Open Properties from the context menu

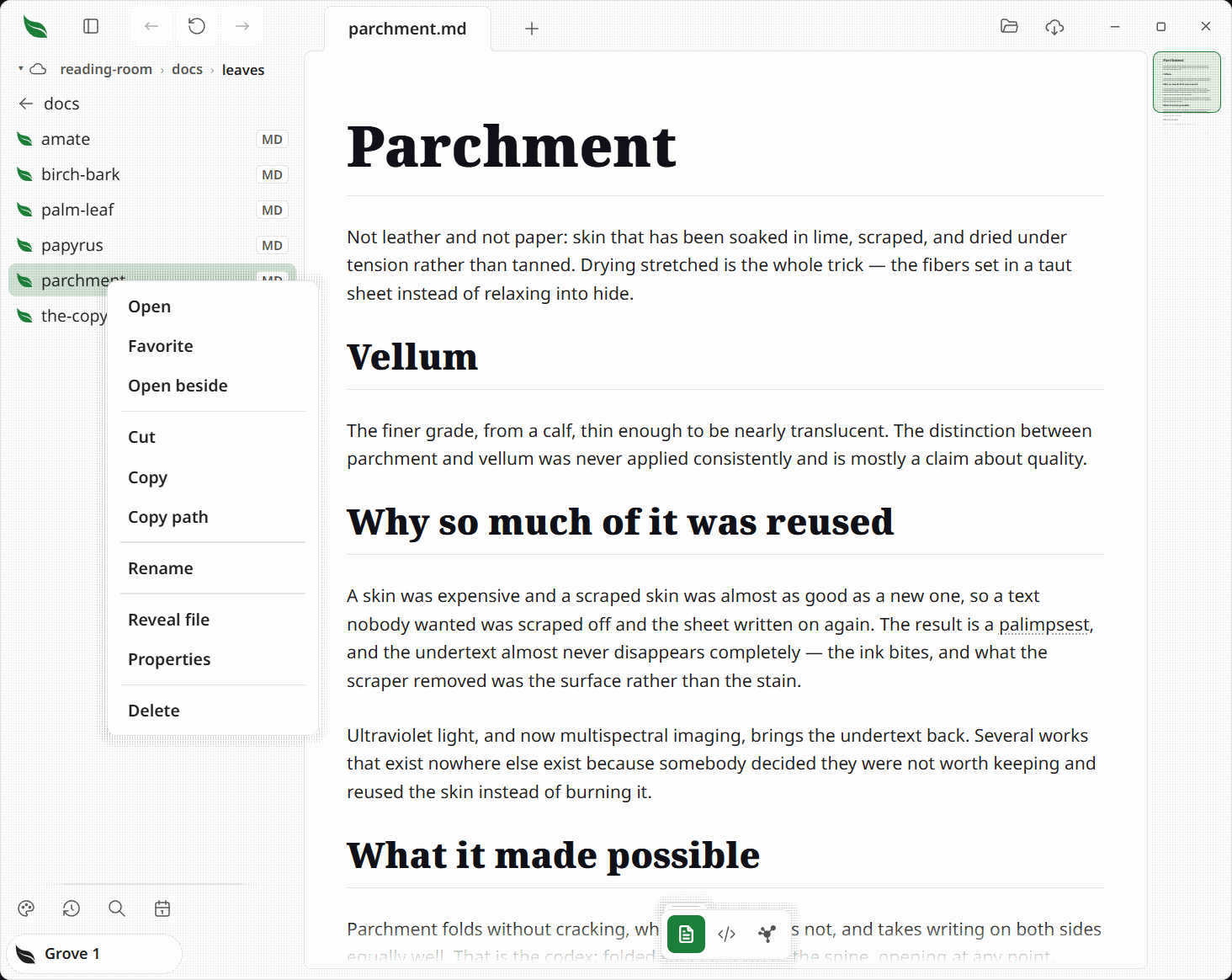point(213,659)
